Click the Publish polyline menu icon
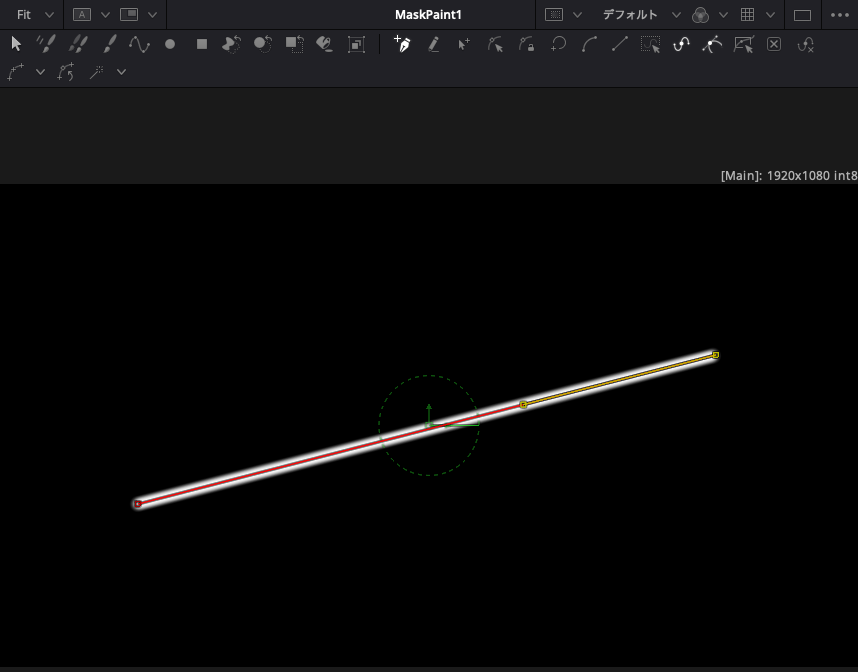 [x=15, y=72]
